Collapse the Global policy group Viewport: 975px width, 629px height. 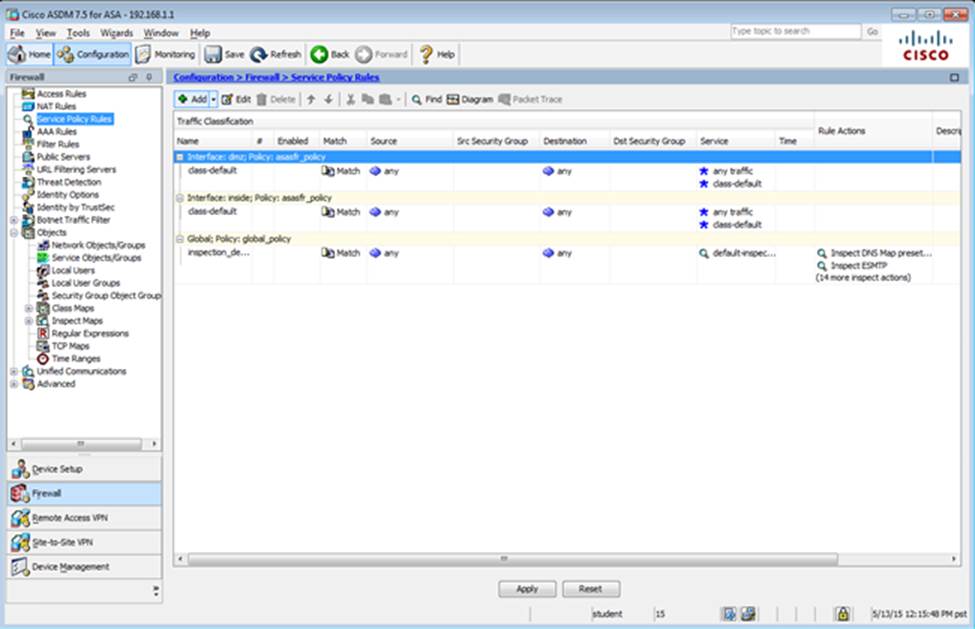point(180,239)
